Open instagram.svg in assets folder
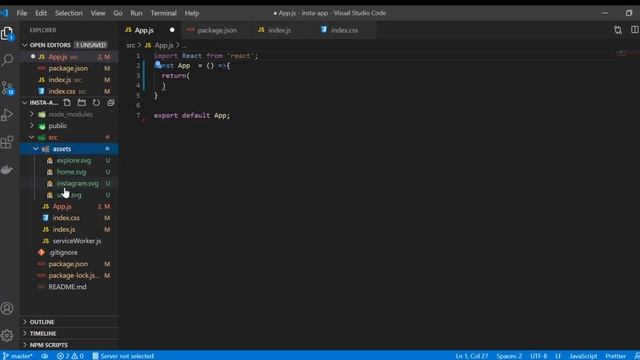 69,183
